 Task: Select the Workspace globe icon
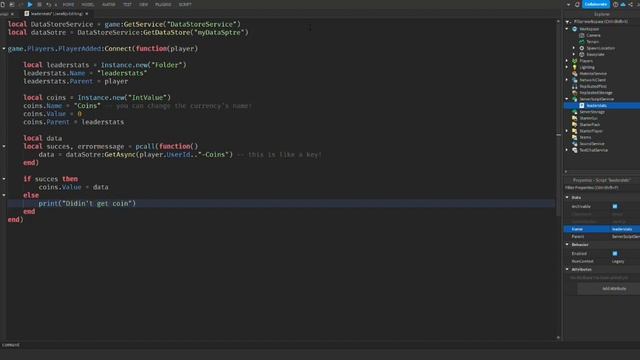click(x=575, y=29)
